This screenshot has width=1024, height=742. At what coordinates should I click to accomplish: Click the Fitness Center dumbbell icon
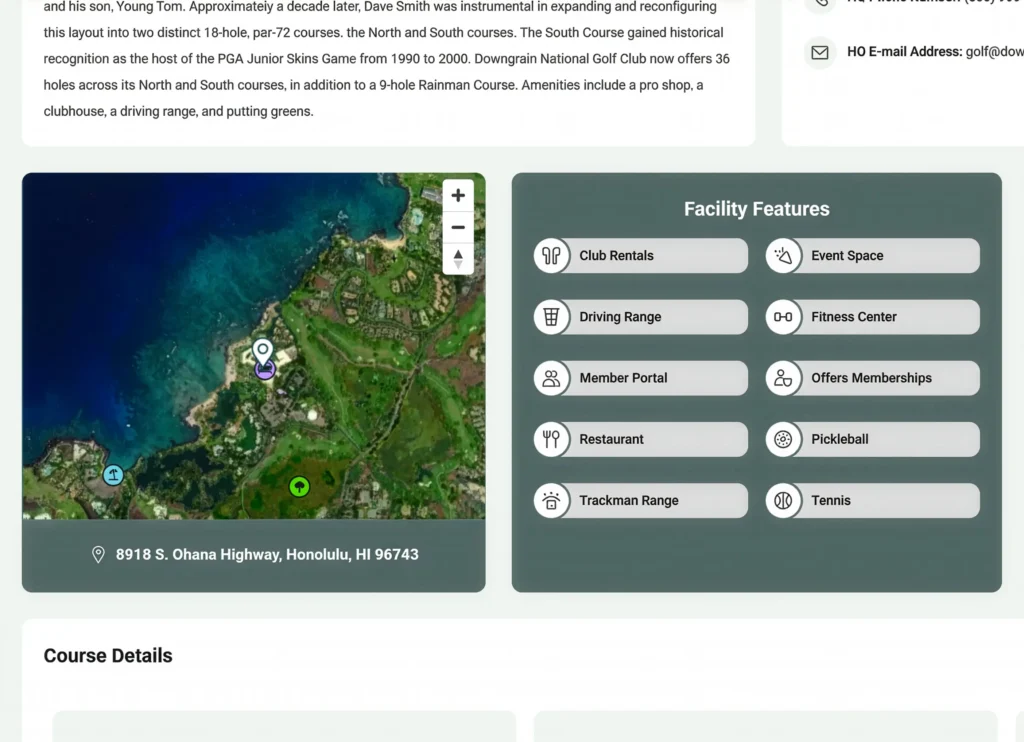[x=783, y=317]
